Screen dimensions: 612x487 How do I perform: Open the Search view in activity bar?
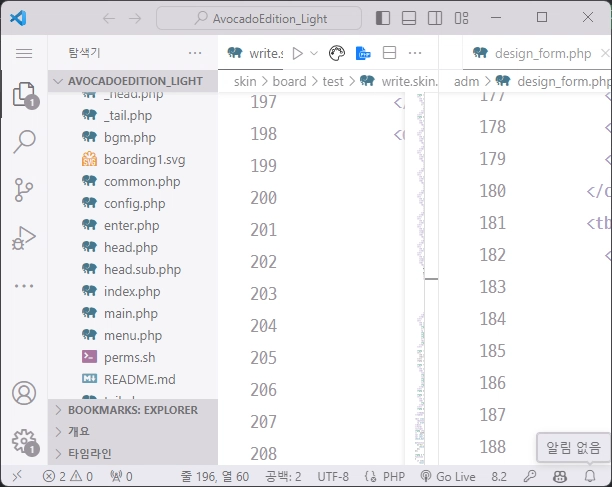click(x=24, y=142)
